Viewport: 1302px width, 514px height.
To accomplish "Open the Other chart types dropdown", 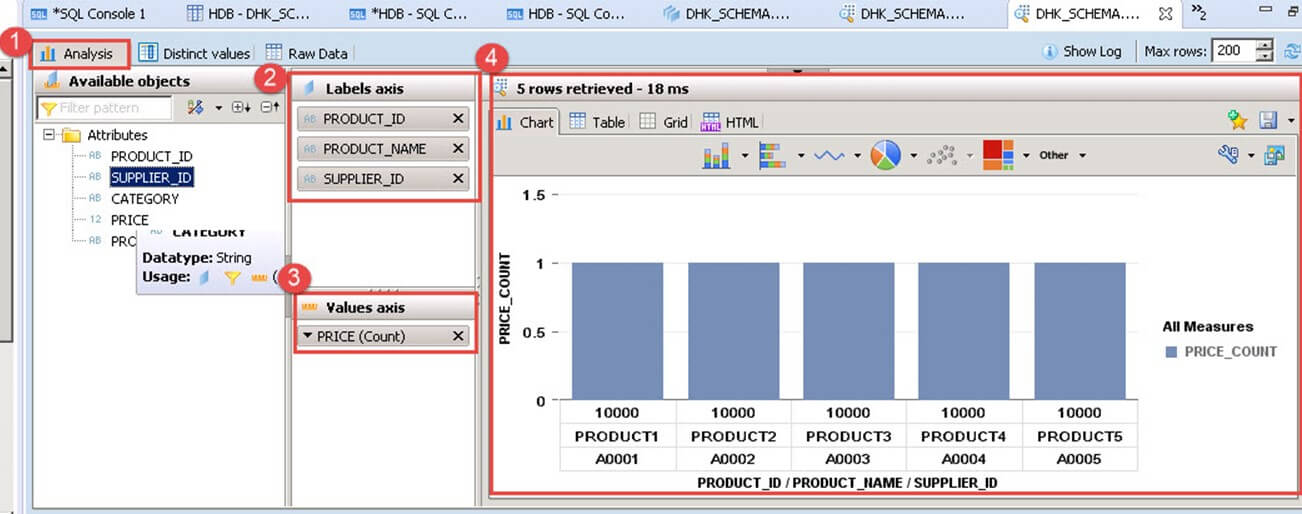I will click(1061, 155).
